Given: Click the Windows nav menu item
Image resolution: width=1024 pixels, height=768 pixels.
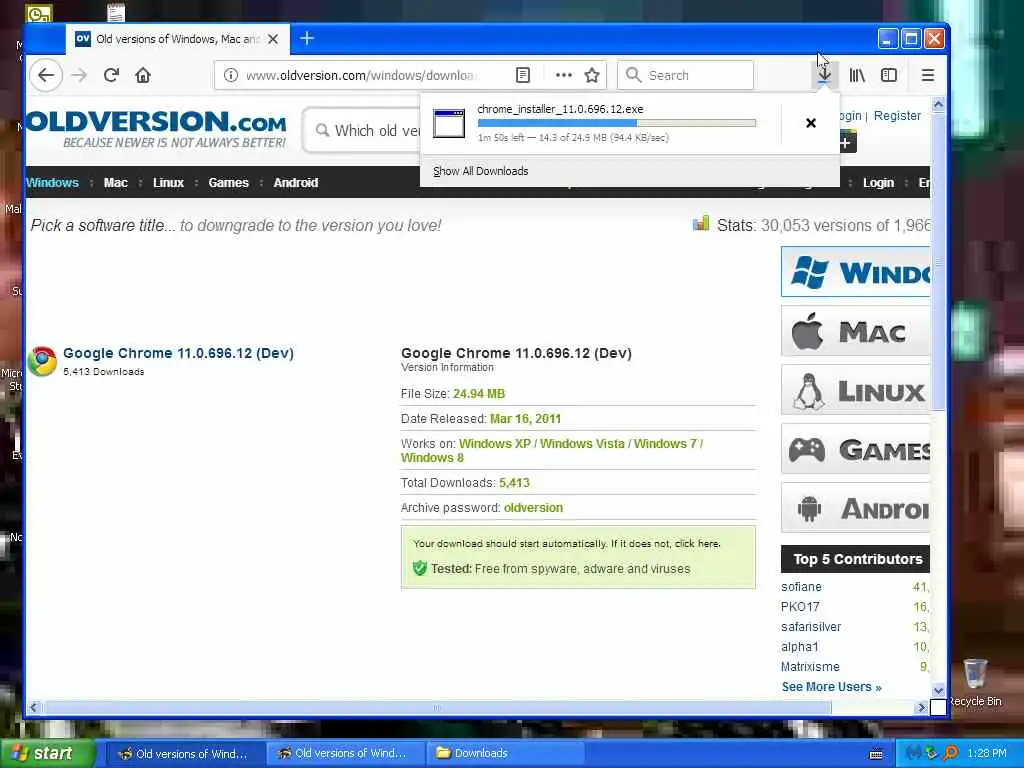Looking at the screenshot, I should (52, 183).
